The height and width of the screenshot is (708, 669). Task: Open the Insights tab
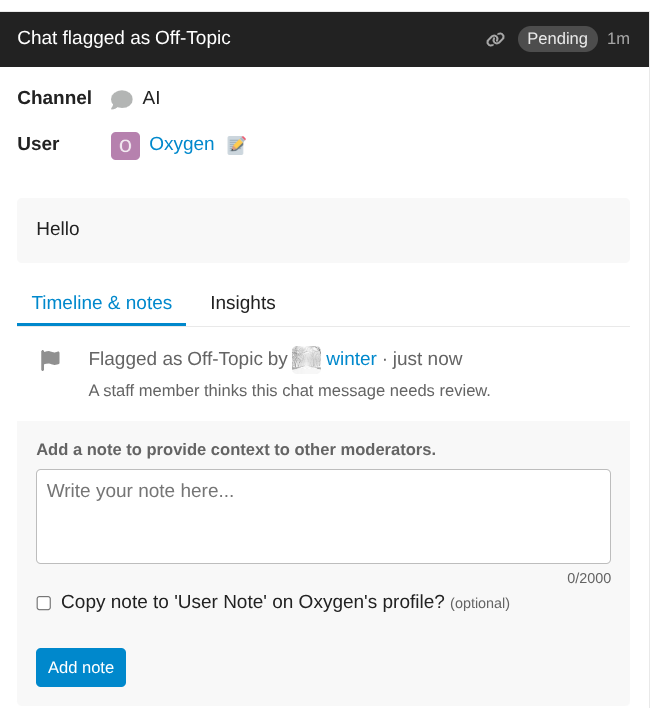pyautogui.click(x=243, y=303)
